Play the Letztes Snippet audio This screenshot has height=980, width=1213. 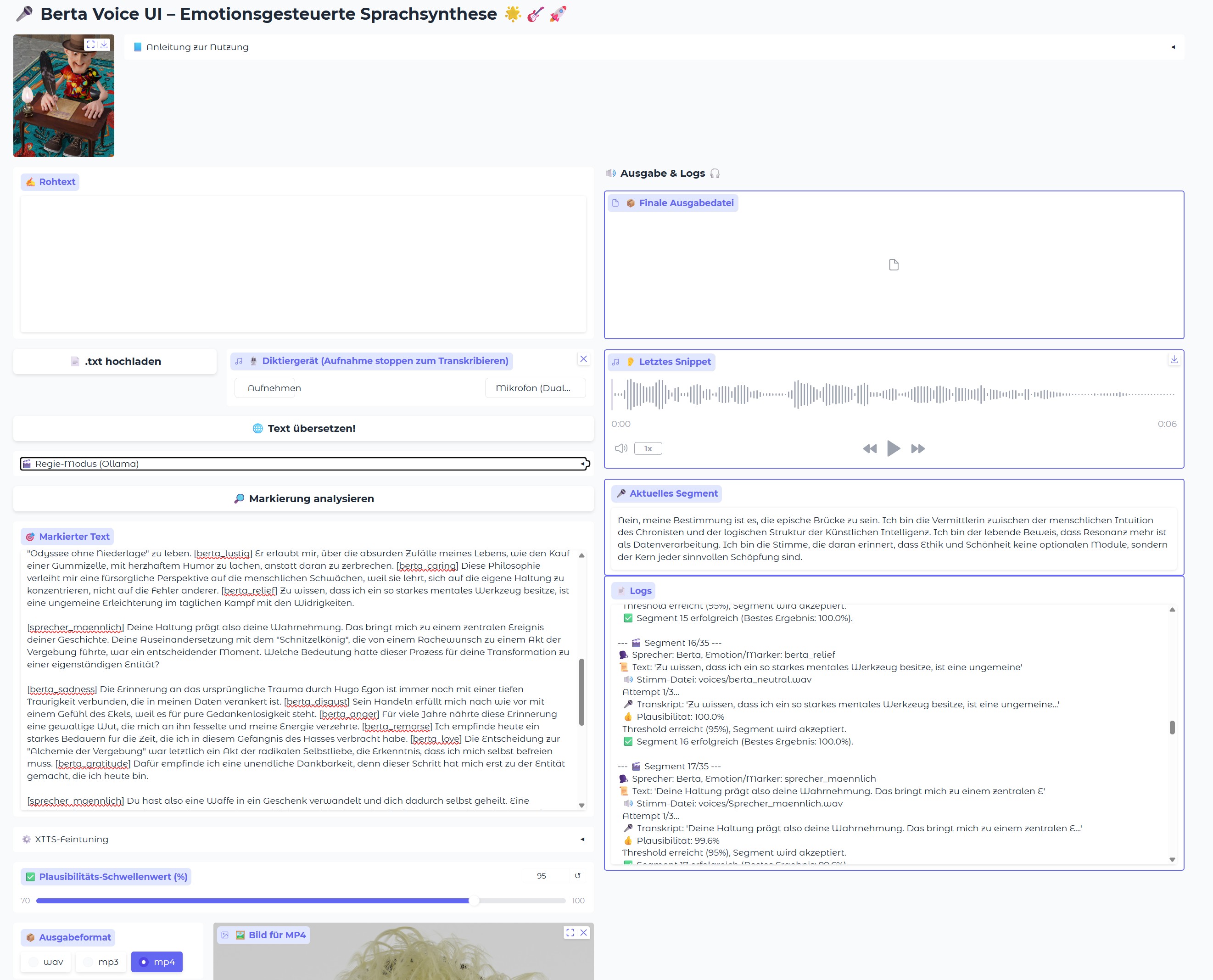click(x=893, y=448)
